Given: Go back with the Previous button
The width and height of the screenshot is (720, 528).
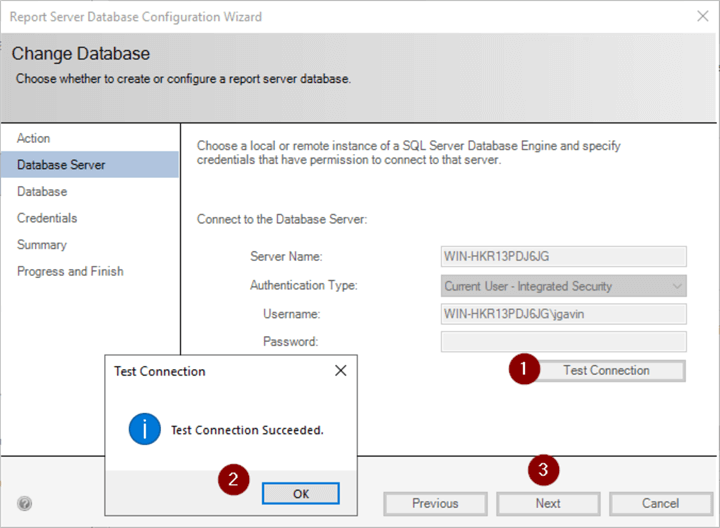Looking at the screenshot, I should [x=435, y=503].
